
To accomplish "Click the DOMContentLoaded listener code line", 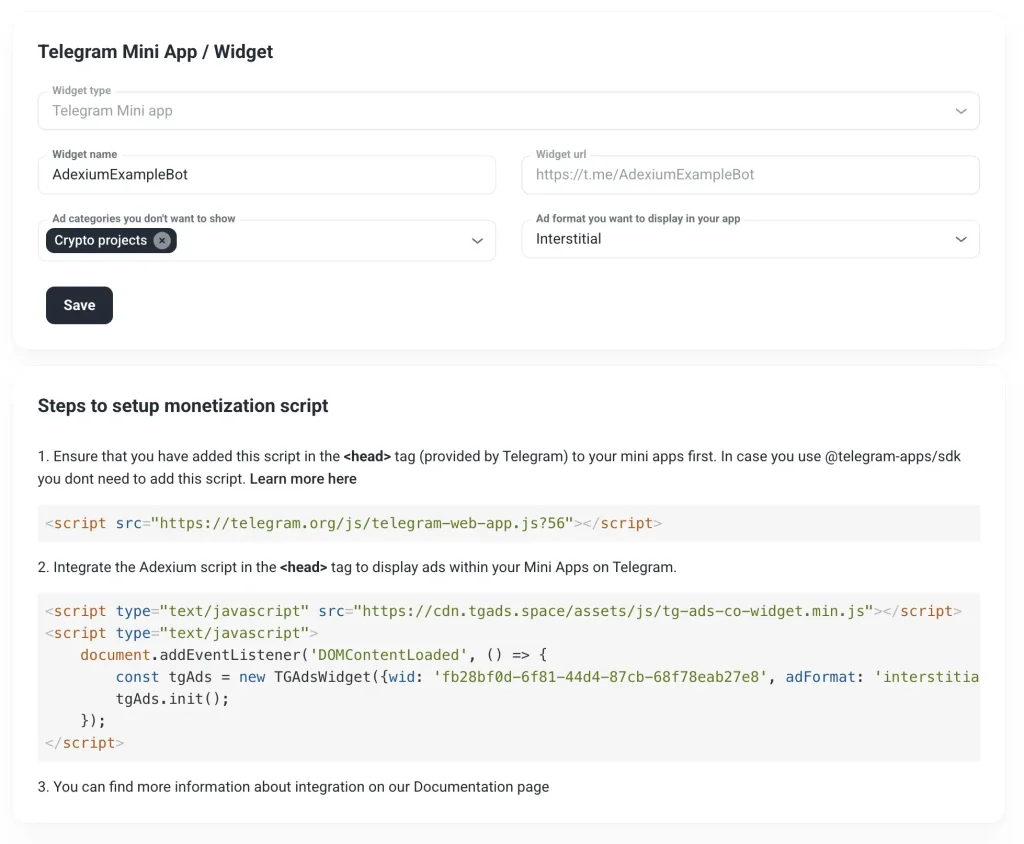I will coord(314,655).
